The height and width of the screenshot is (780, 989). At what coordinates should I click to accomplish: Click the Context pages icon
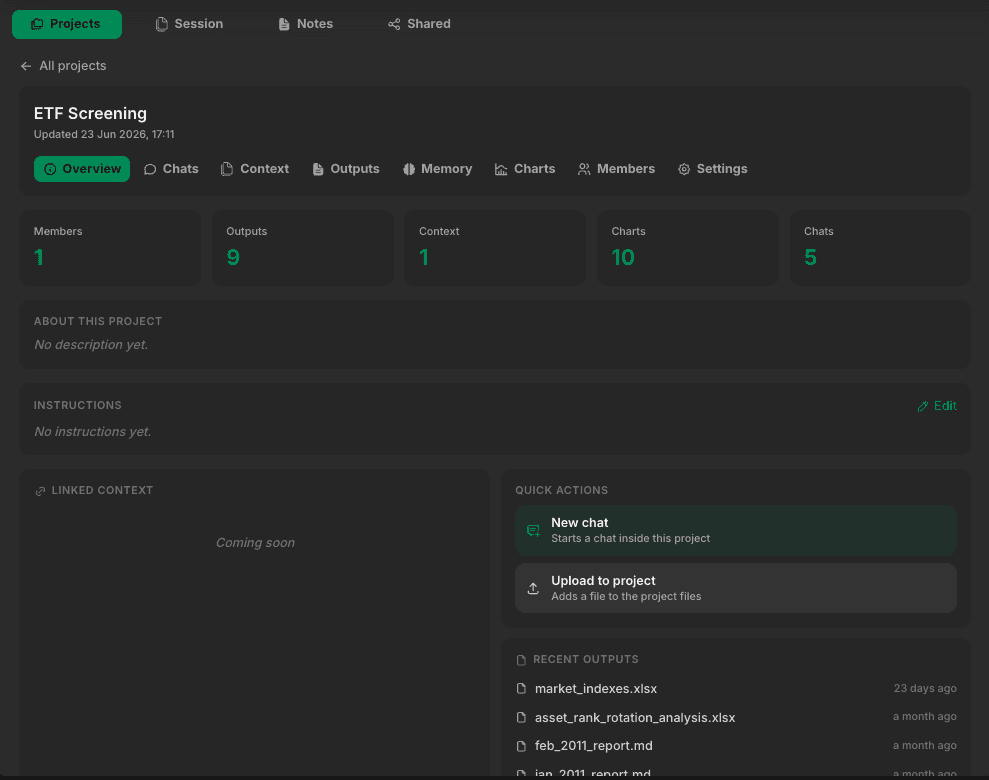coord(227,169)
